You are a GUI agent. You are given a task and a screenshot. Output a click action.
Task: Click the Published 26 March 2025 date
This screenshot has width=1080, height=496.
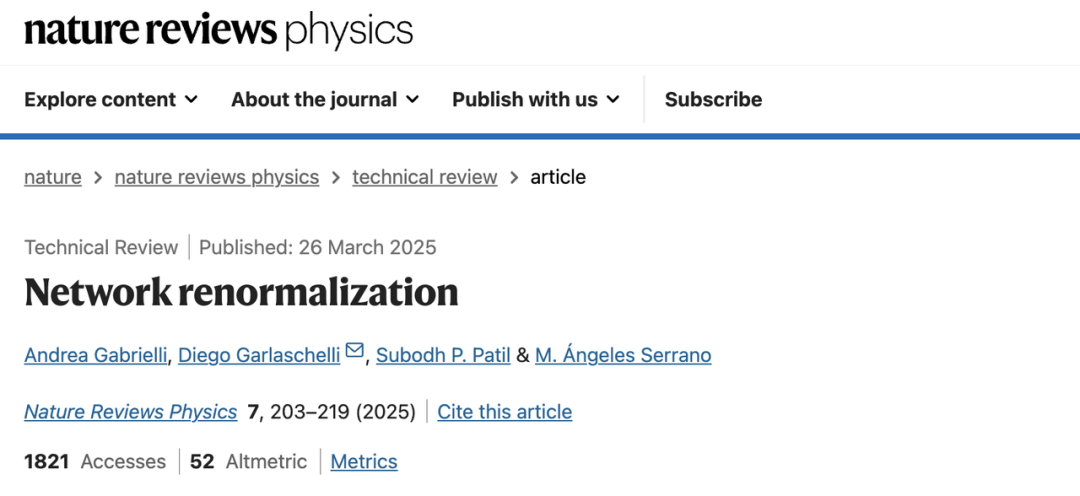[318, 247]
